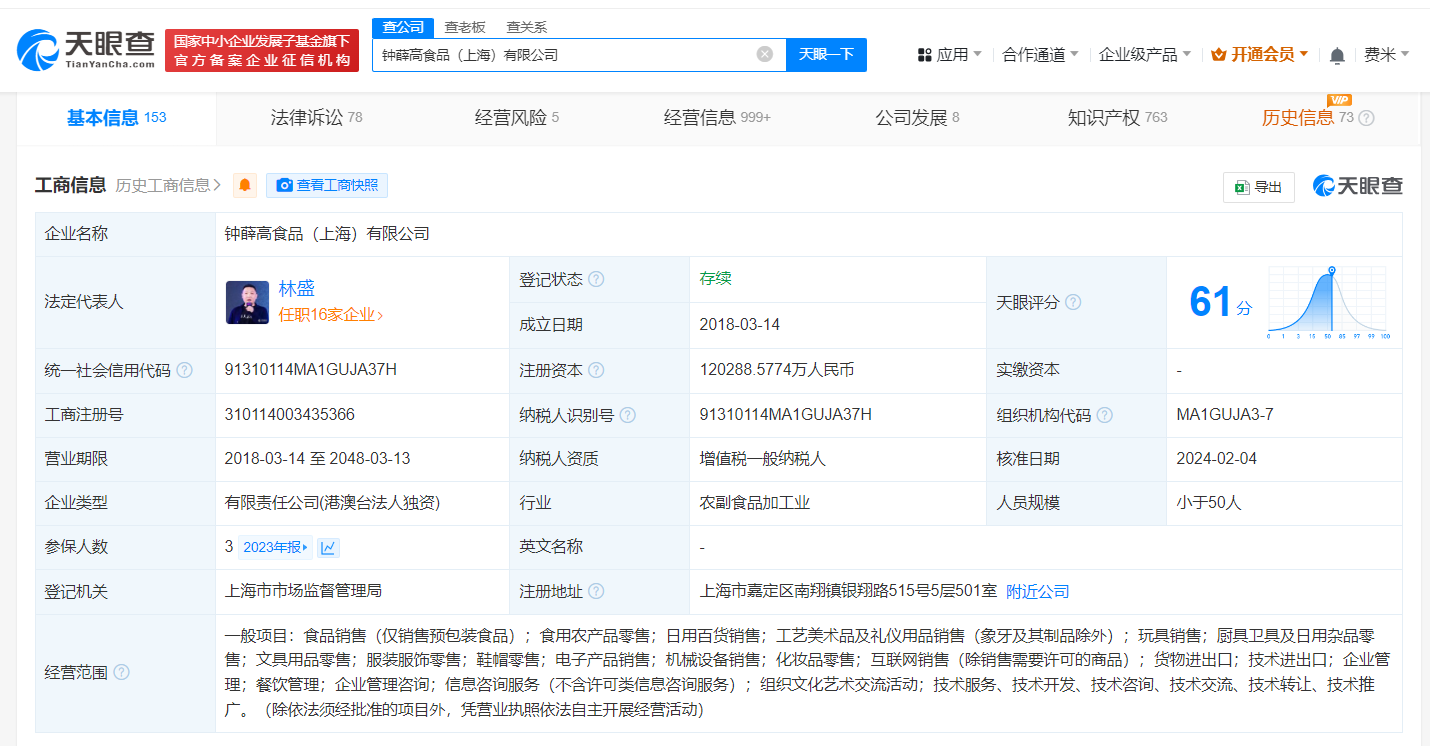Clear search box using the × icon
This screenshot has width=1430, height=746.
[x=767, y=54]
